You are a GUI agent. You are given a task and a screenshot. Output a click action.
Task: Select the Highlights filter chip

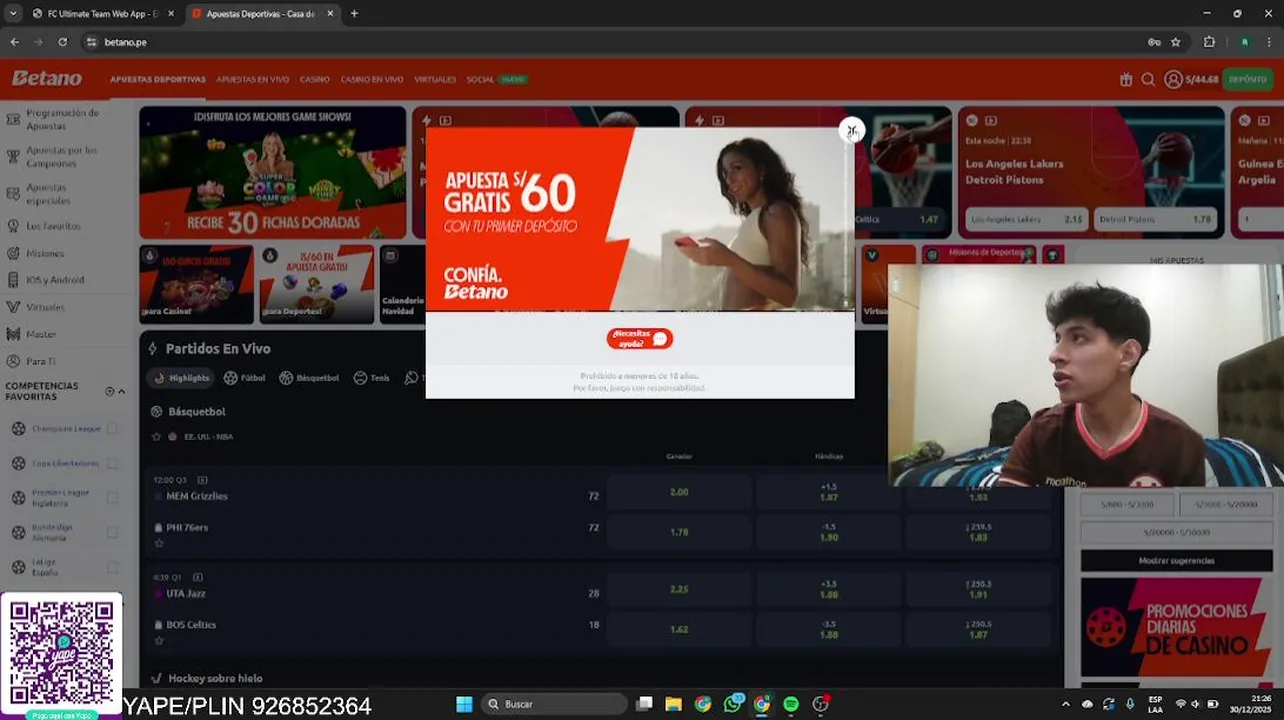click(x=181, y=378)
